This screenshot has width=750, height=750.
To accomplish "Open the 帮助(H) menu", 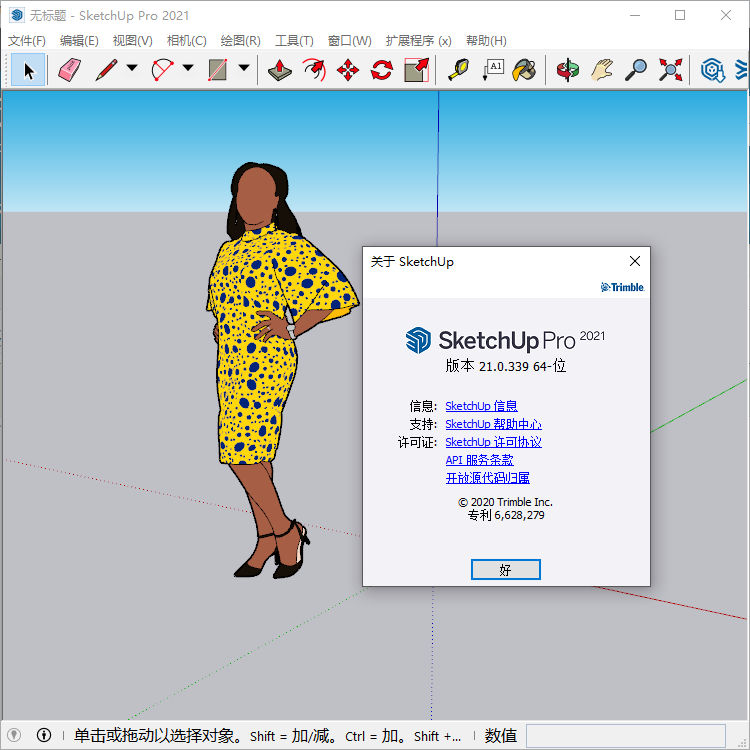I will point(486,41).
